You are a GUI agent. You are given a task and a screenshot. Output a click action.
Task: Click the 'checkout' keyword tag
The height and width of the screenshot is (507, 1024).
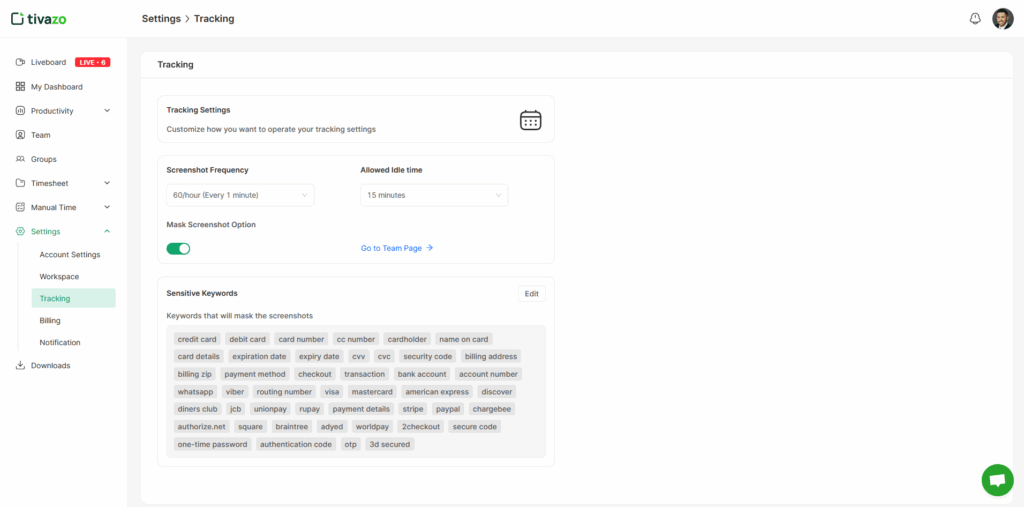coord(315,374)
